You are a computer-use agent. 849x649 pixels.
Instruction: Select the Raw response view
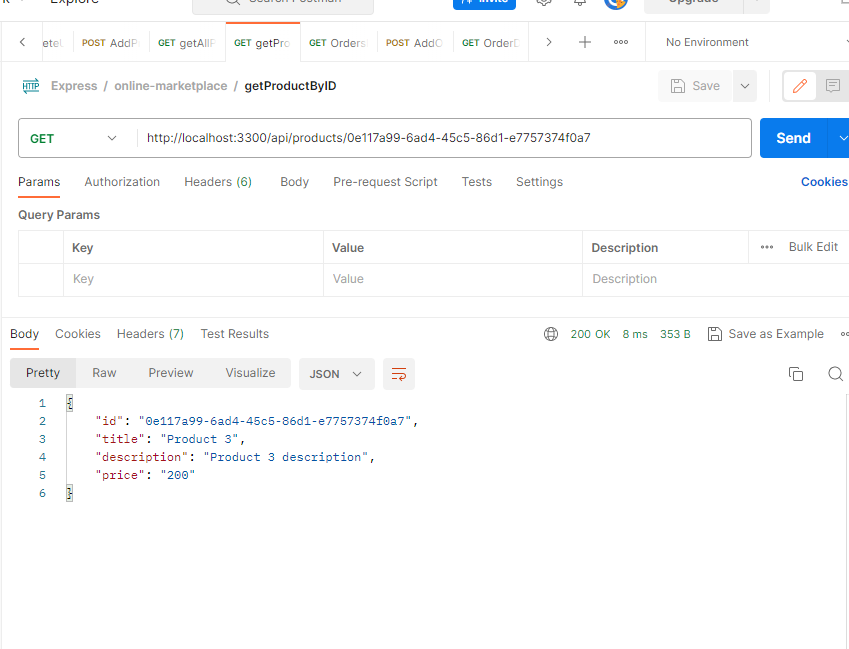(x=104, y=372)
